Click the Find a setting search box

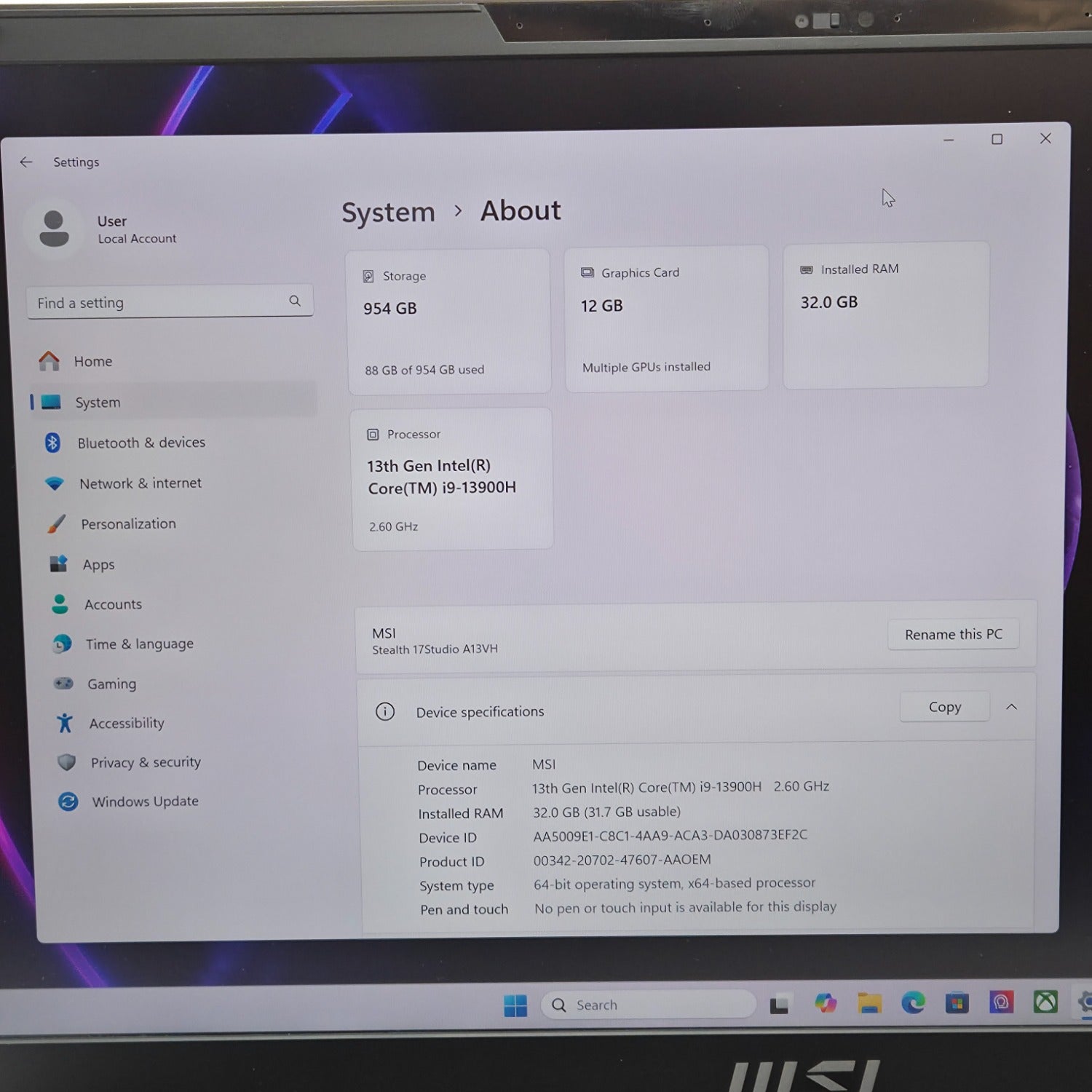click(160, 302)
